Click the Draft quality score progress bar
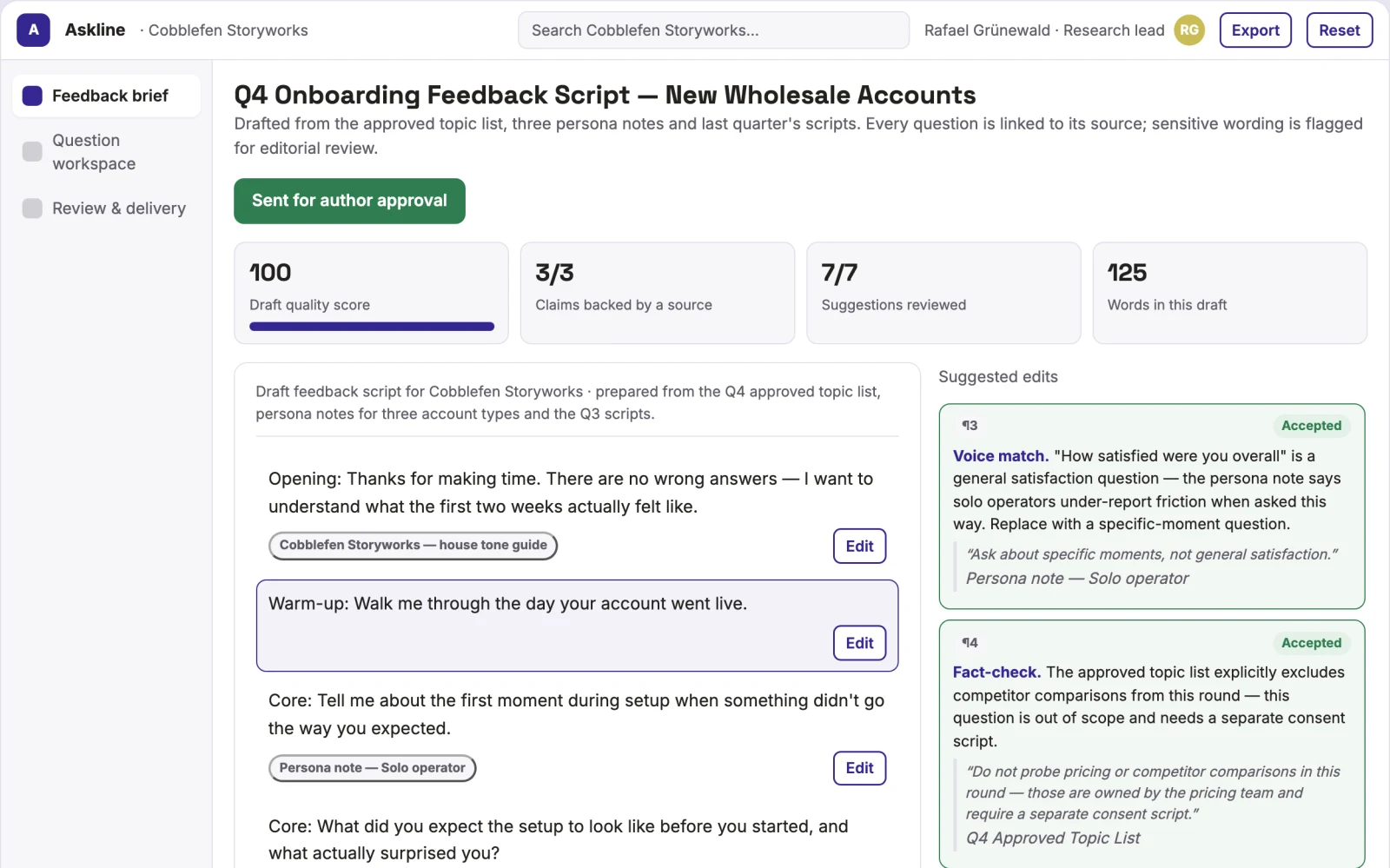Screen dimensions: 1390x868 pyautogui.click(x=372, y=327)
